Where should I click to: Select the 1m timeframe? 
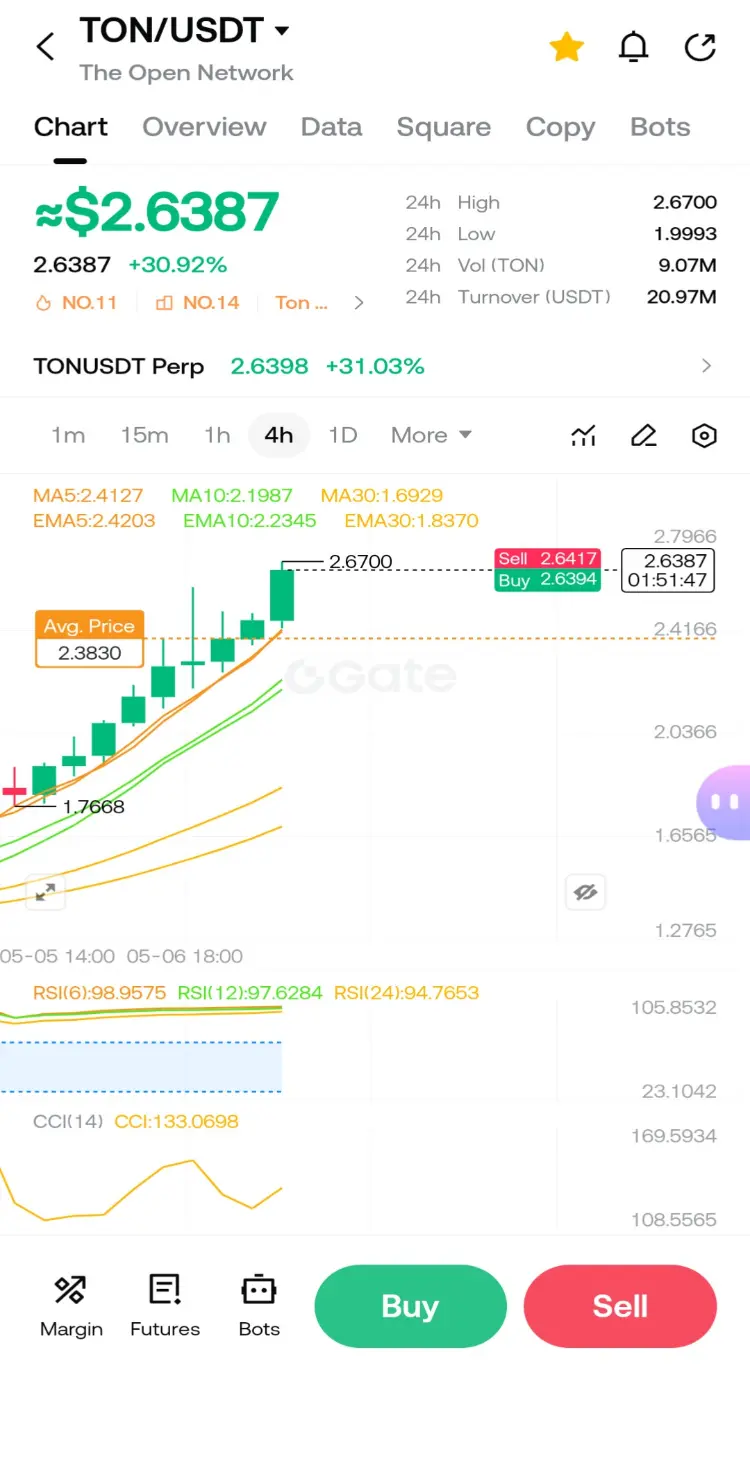tap(68, 435)
